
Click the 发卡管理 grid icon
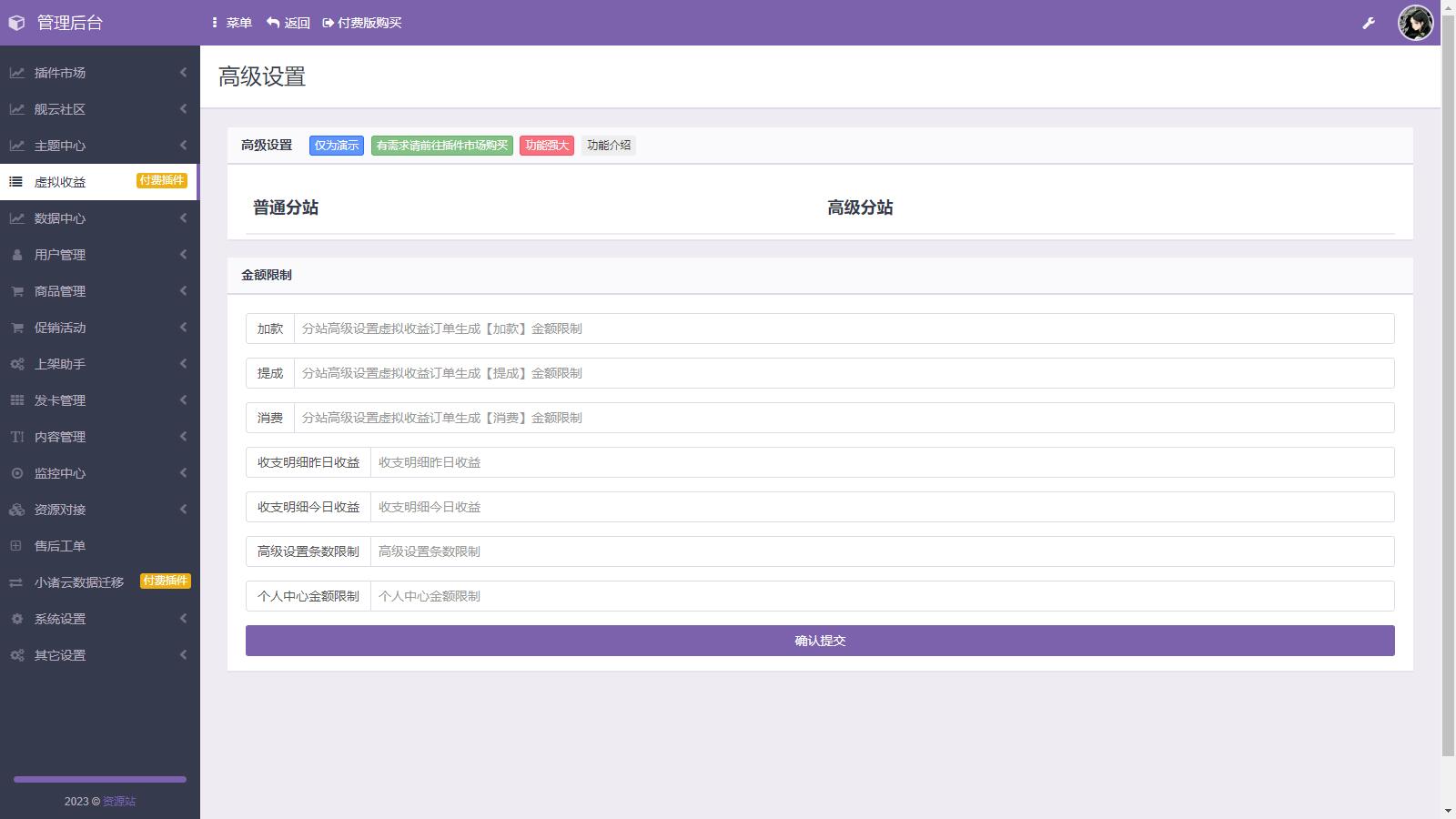[16, 400]
